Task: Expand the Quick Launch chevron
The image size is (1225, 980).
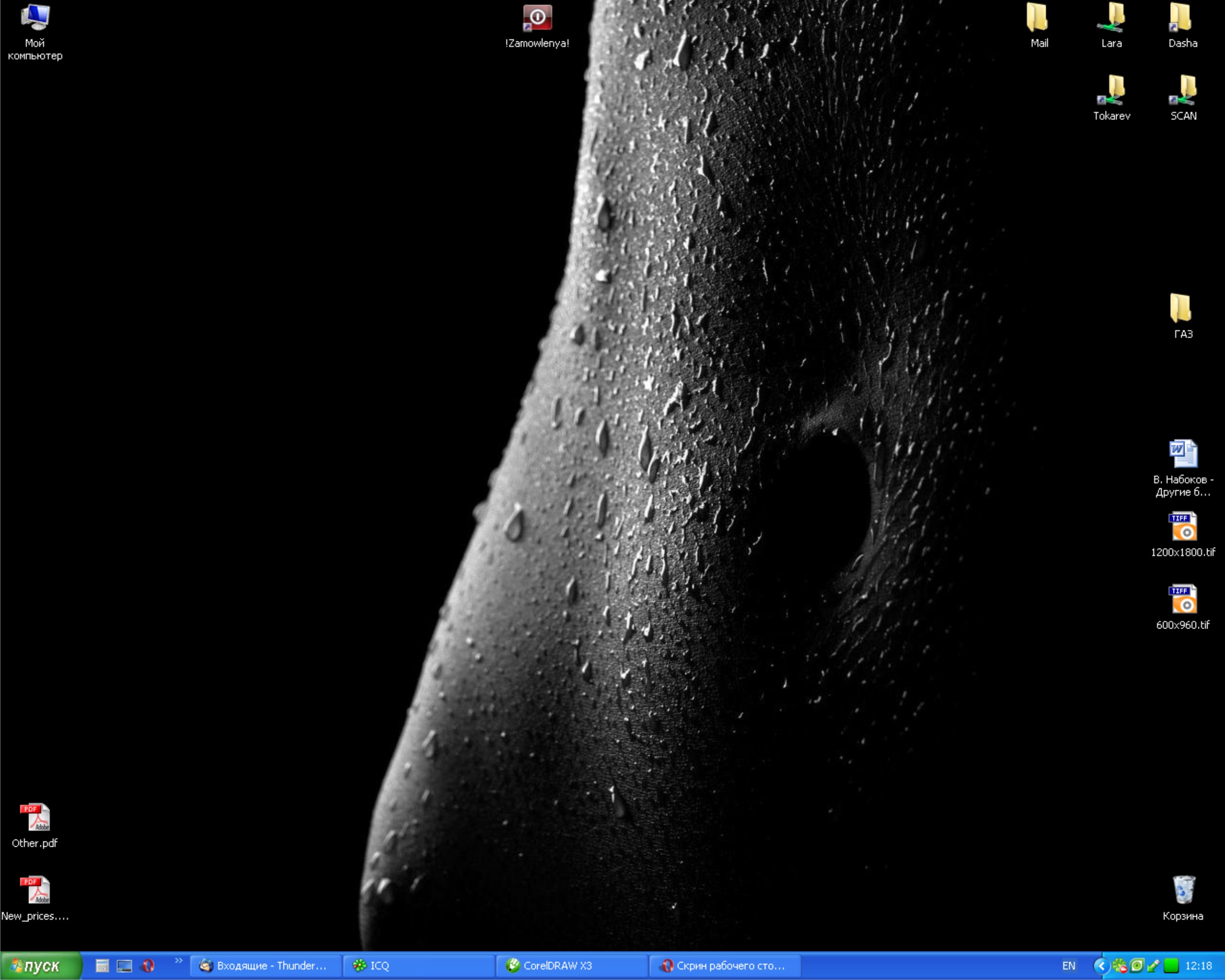Action: coord(178,961)
